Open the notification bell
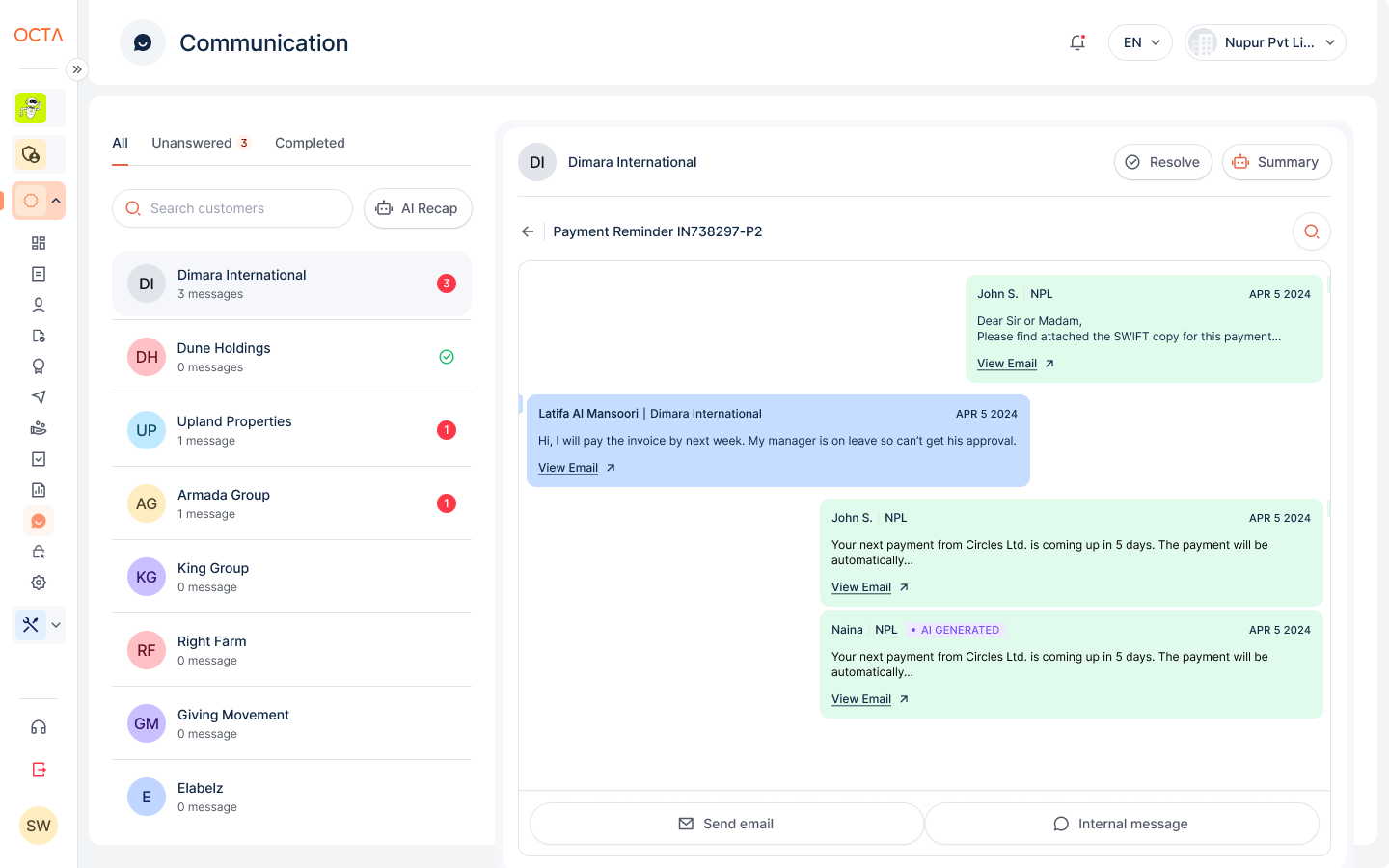Screen dimensions: 1389x868 point(1077,42)
